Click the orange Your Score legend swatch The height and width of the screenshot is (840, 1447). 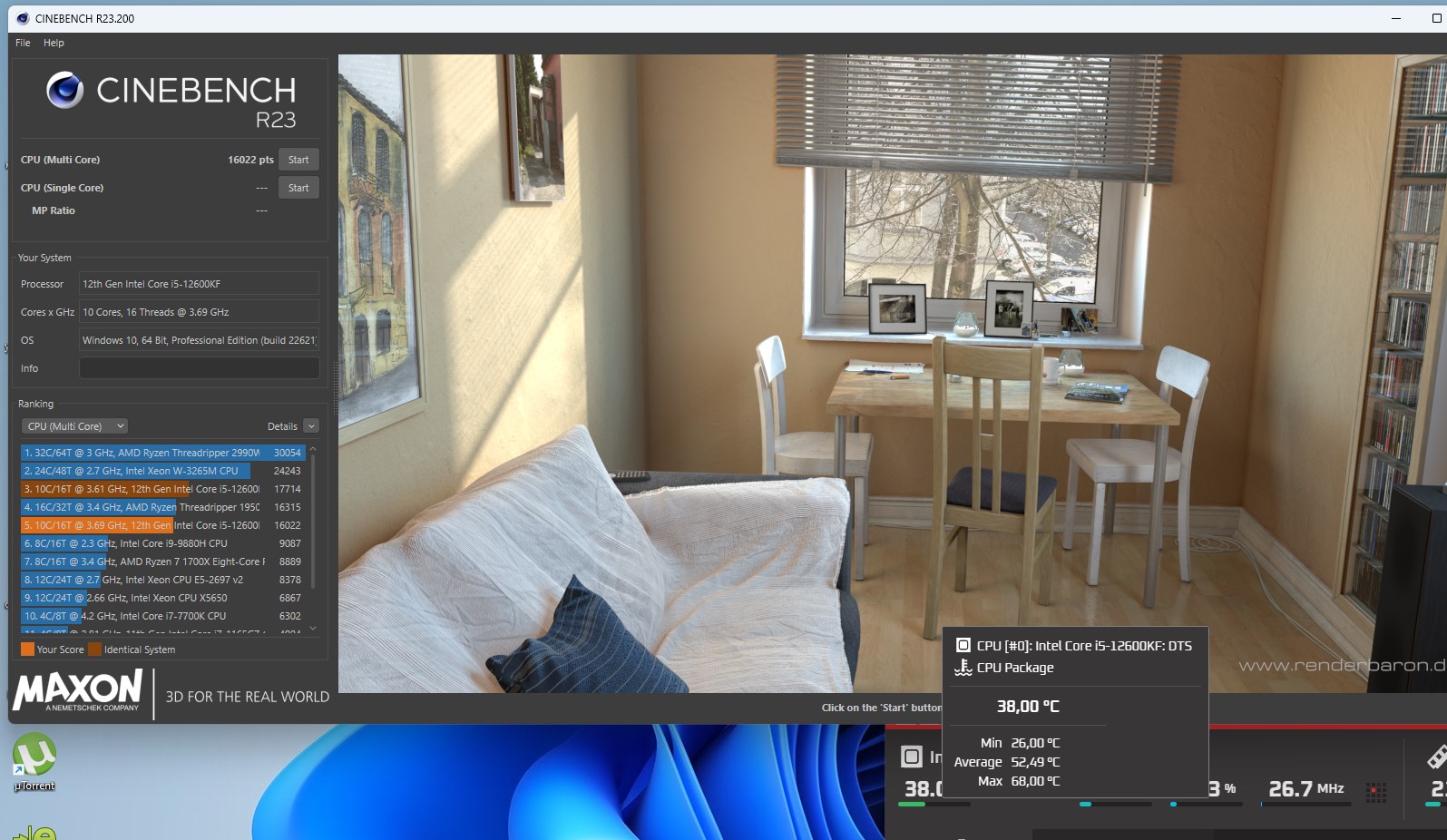point(27,650)
